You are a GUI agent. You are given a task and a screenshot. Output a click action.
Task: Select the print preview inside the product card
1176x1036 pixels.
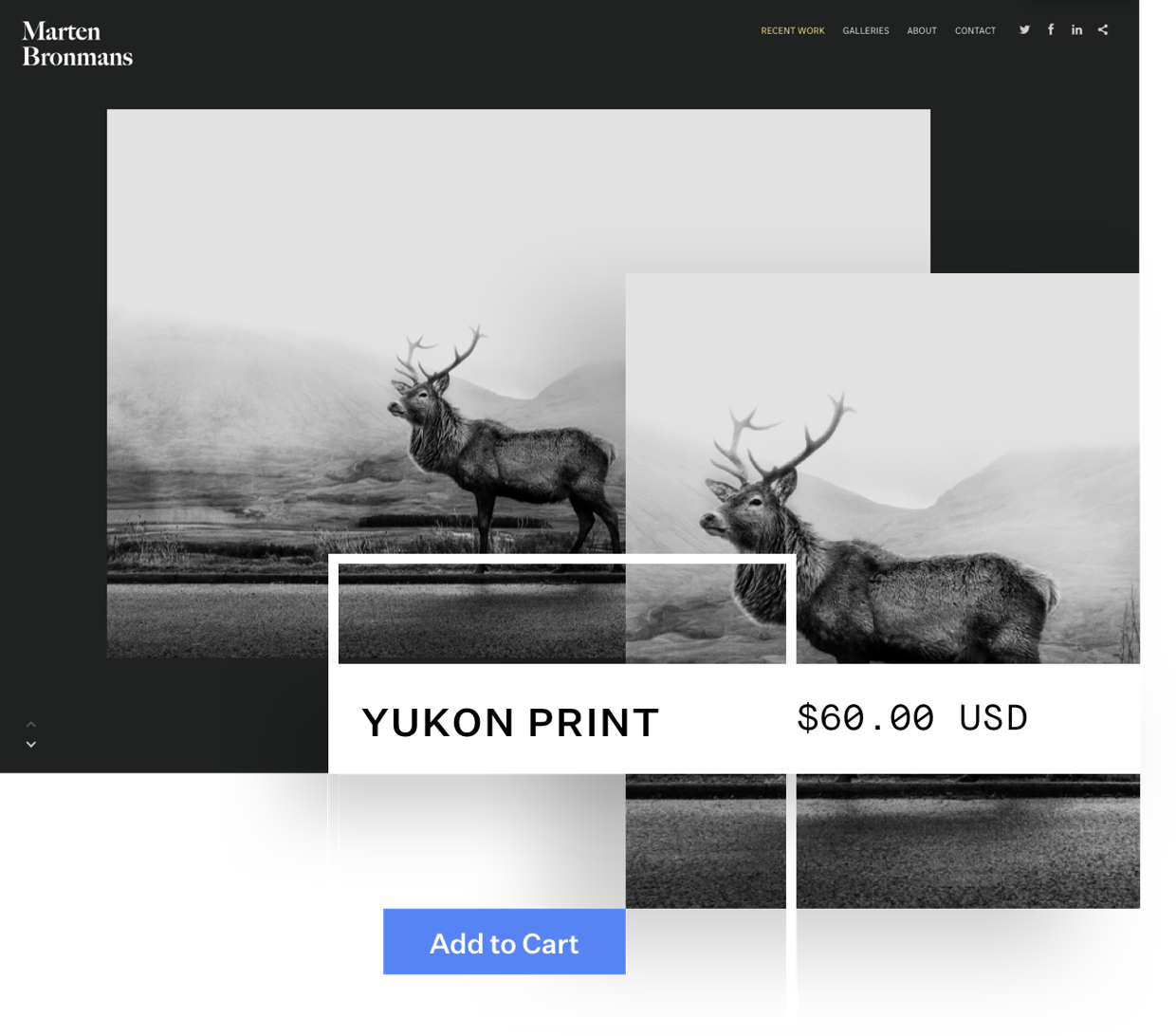(x=562, y=612)
